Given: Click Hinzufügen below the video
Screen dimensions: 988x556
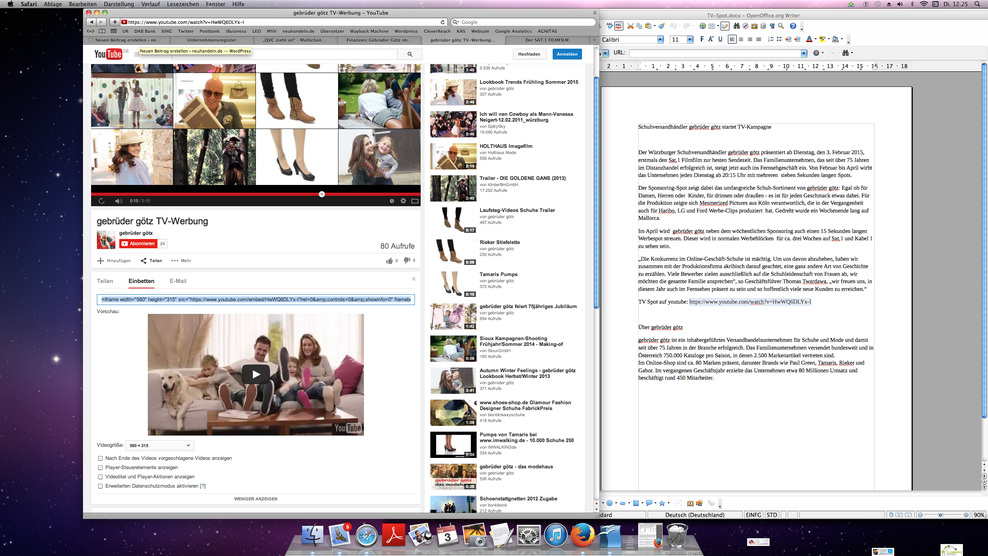Looking at the screenshot, I should pyautogui.click(x=114, y=260).
